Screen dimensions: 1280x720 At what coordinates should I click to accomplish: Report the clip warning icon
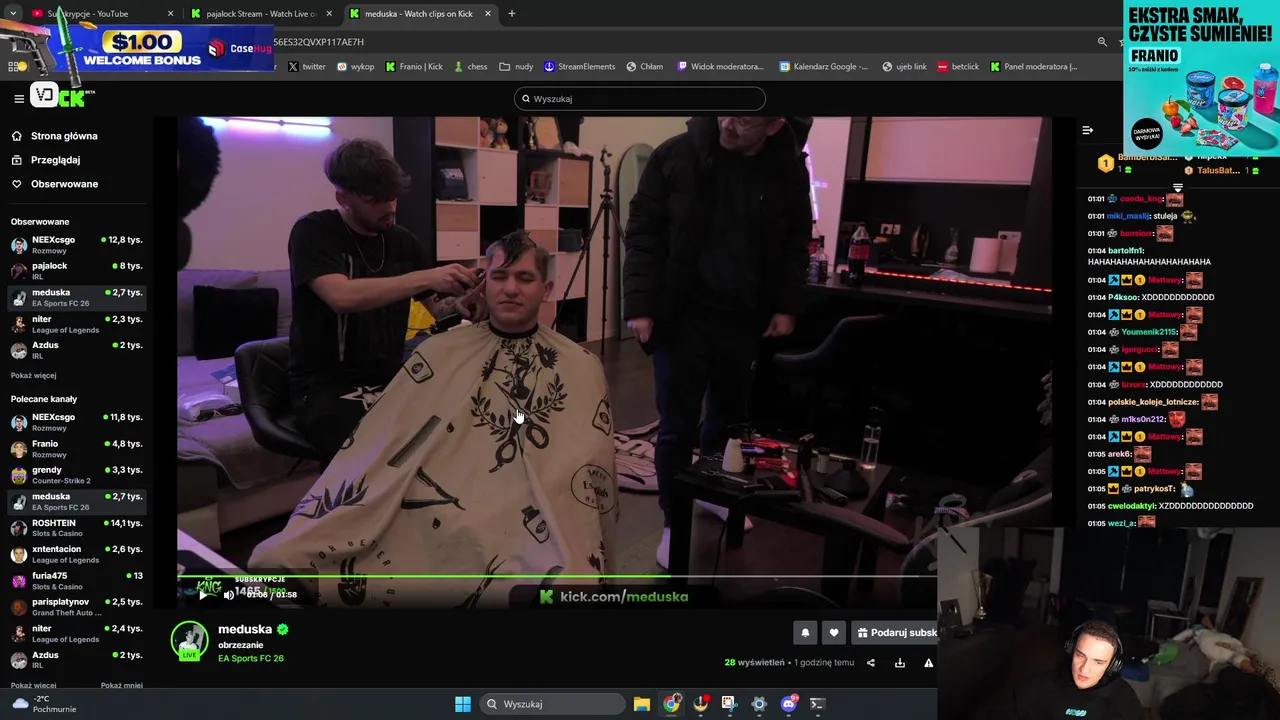click(x=928, y=663)
